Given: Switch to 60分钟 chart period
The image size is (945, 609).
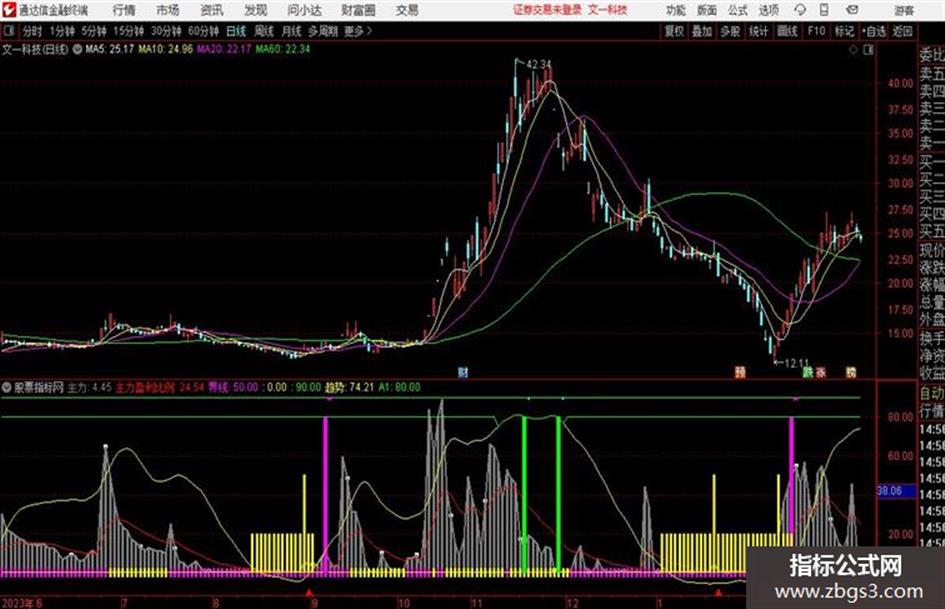Looking at the screenshot, I should [x=203, y=31].
